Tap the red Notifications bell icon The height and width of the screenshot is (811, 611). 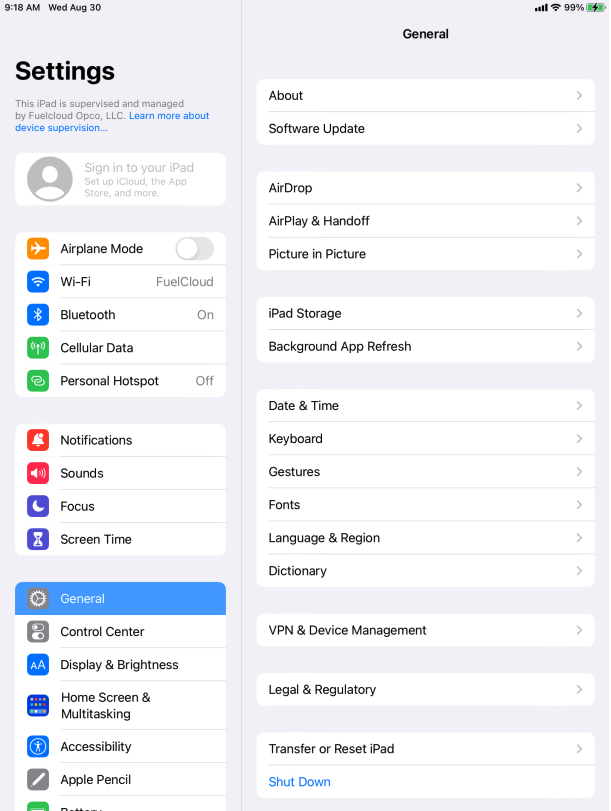coord(38,440)
